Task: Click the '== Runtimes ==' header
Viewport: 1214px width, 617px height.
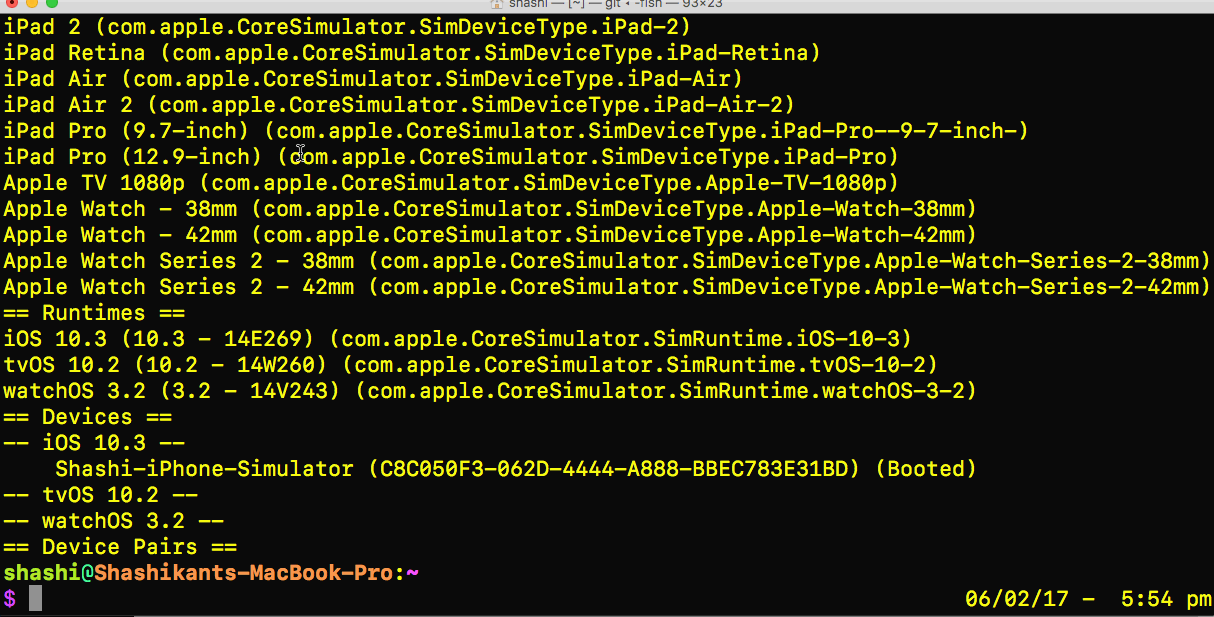Action: (95, 313)
